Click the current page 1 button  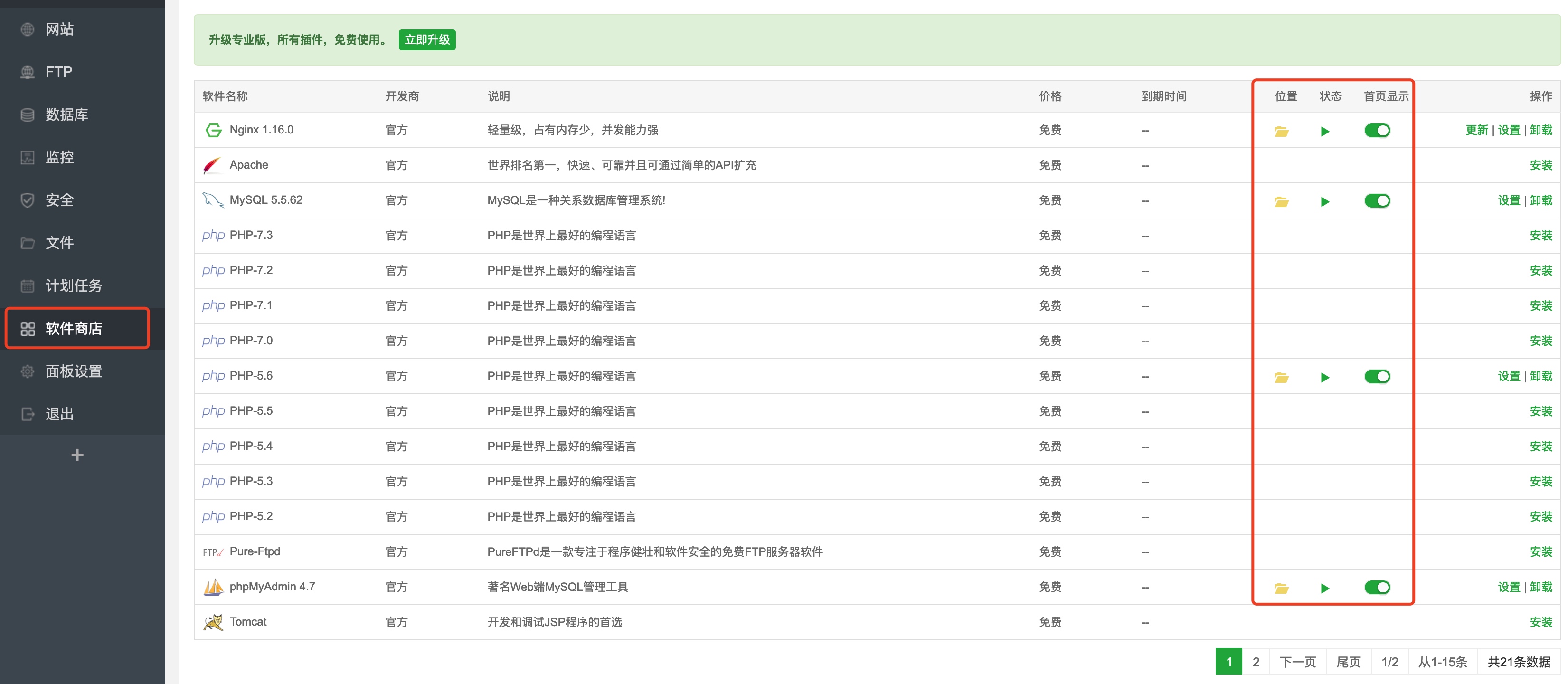click(1229, 662)
